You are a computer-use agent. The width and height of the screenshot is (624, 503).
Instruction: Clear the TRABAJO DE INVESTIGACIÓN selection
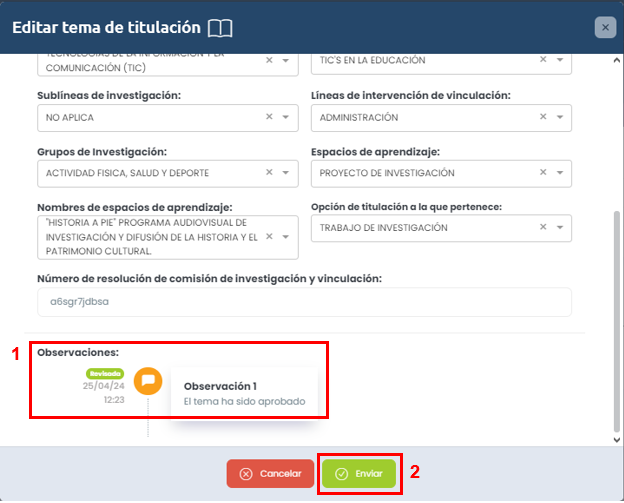click(544, 228)
